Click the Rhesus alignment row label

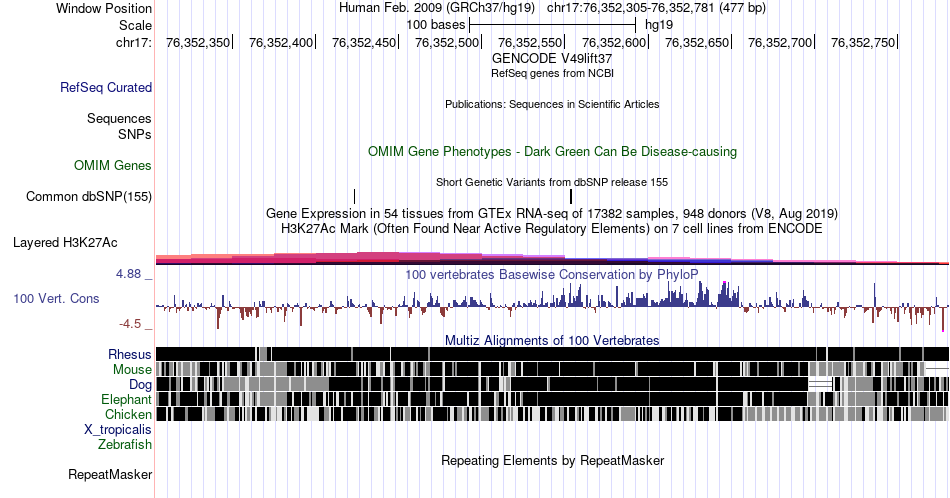[130, 354]
